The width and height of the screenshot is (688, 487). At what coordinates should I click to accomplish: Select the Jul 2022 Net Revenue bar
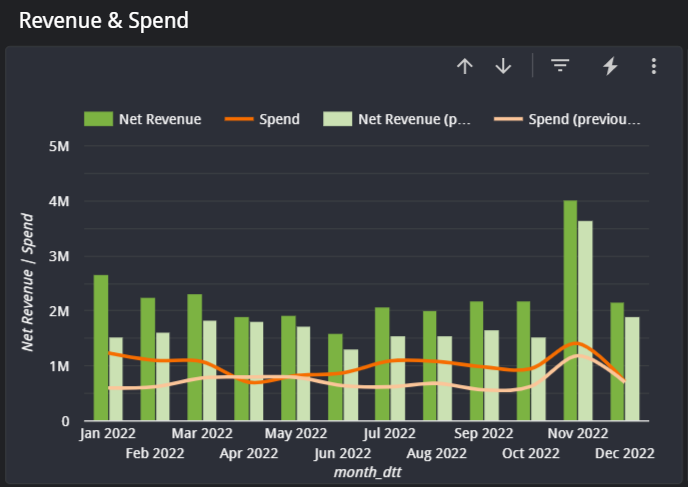[x=382, y=364]
